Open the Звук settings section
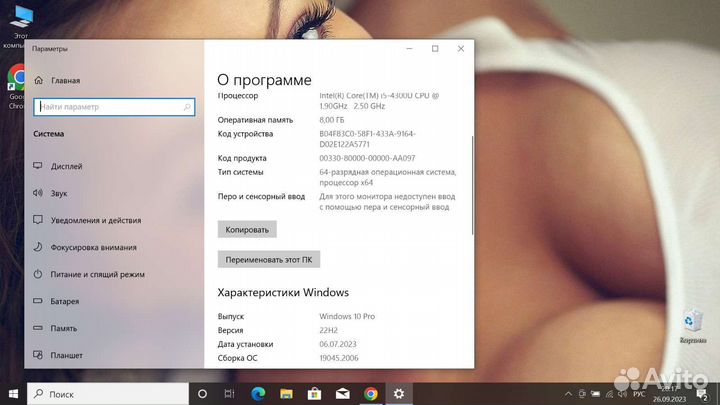This screenshot has height=405, width=720. tap(50, 193)
